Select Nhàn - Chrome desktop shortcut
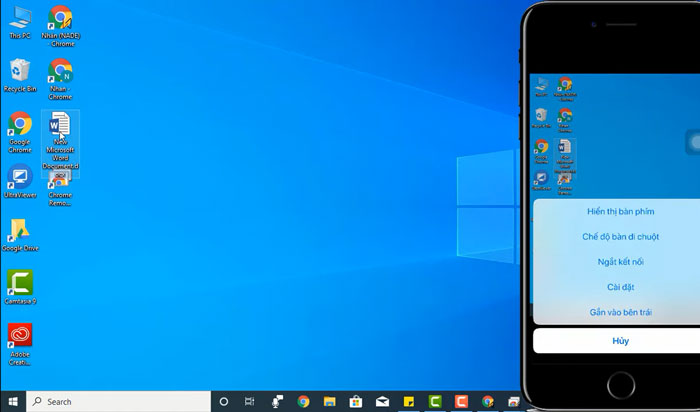 pyautogui.click(x=60, y=79)
